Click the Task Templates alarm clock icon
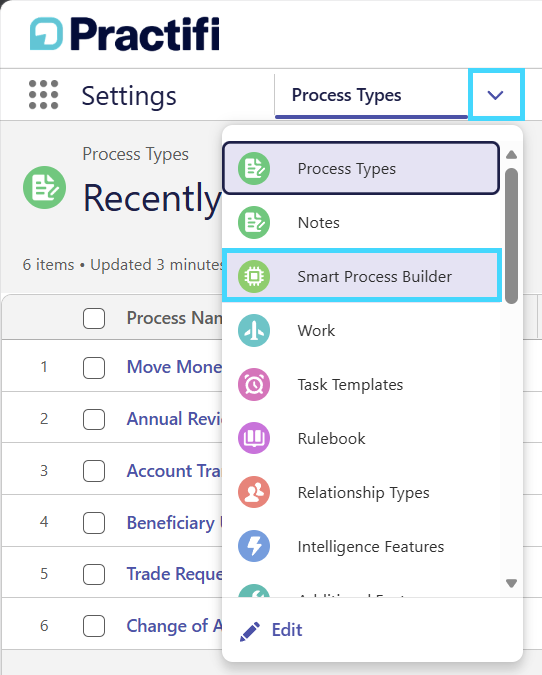This screenshot has height=675, width=542. tap(254, 384)
